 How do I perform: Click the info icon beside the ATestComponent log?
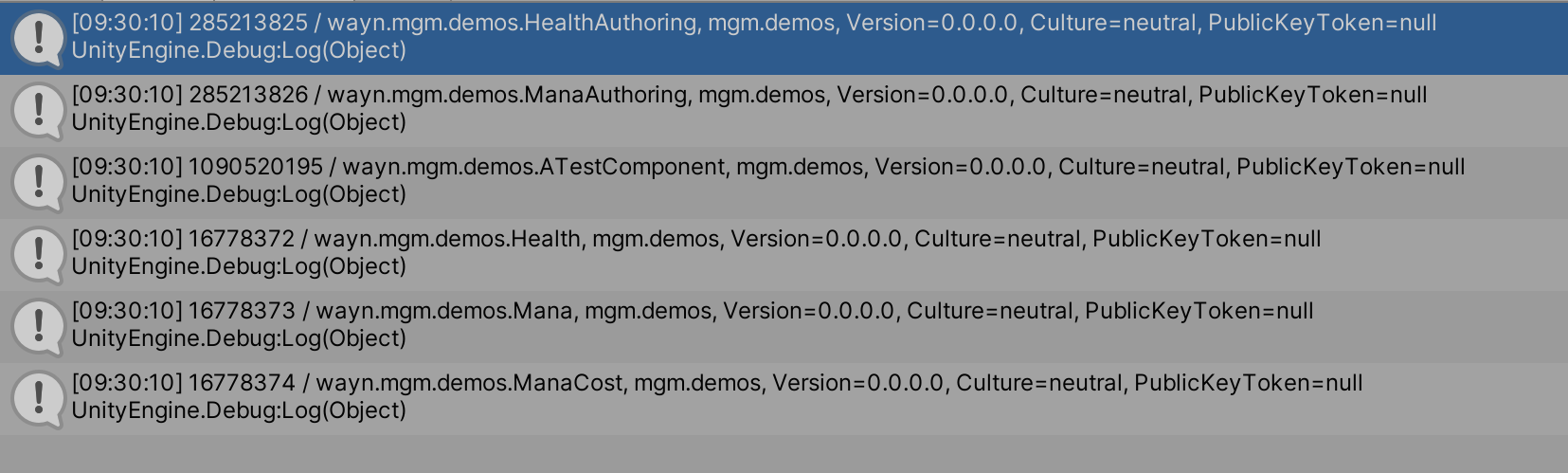(x=38, y=182)
